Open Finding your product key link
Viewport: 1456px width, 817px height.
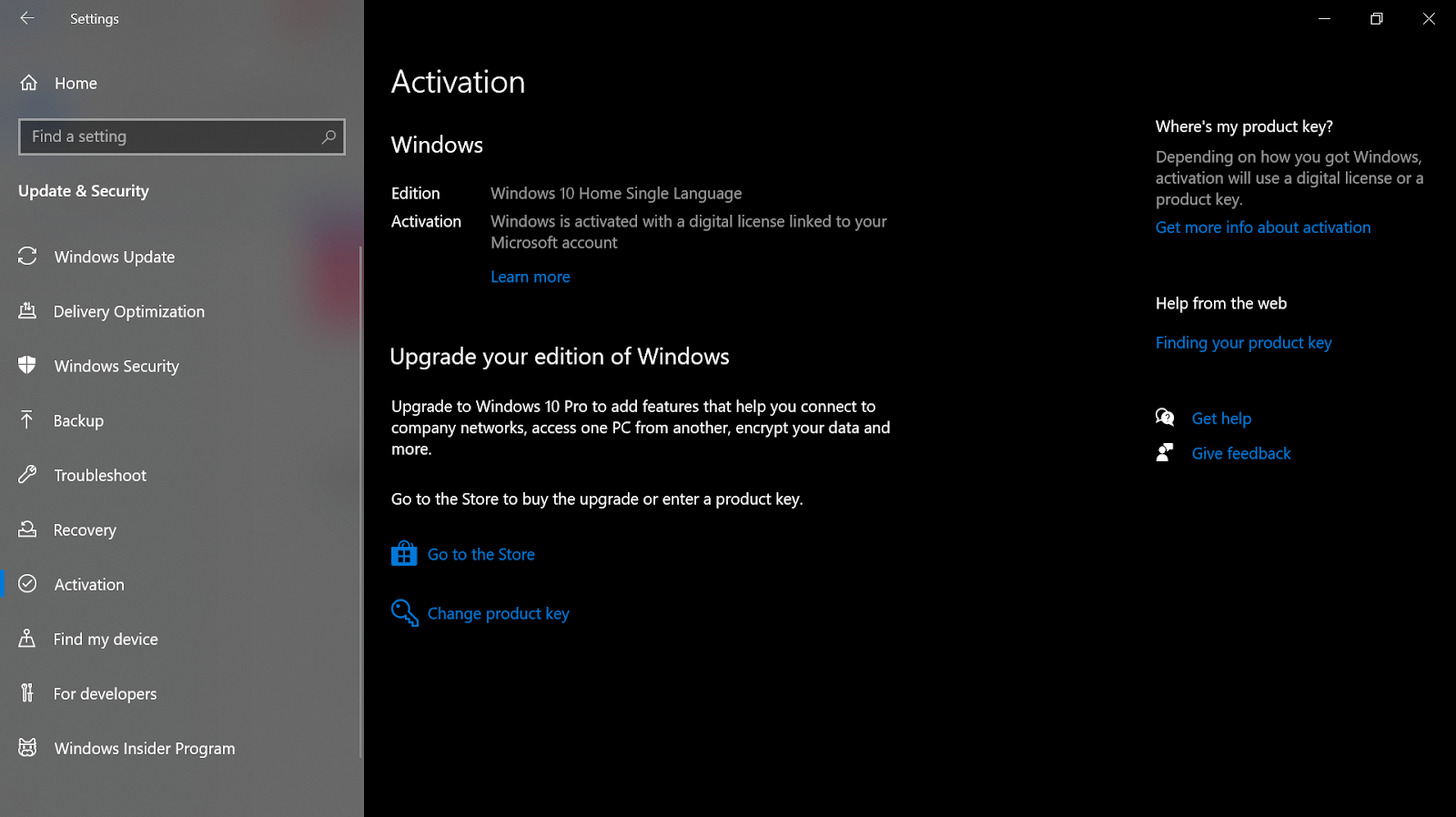1244,343
